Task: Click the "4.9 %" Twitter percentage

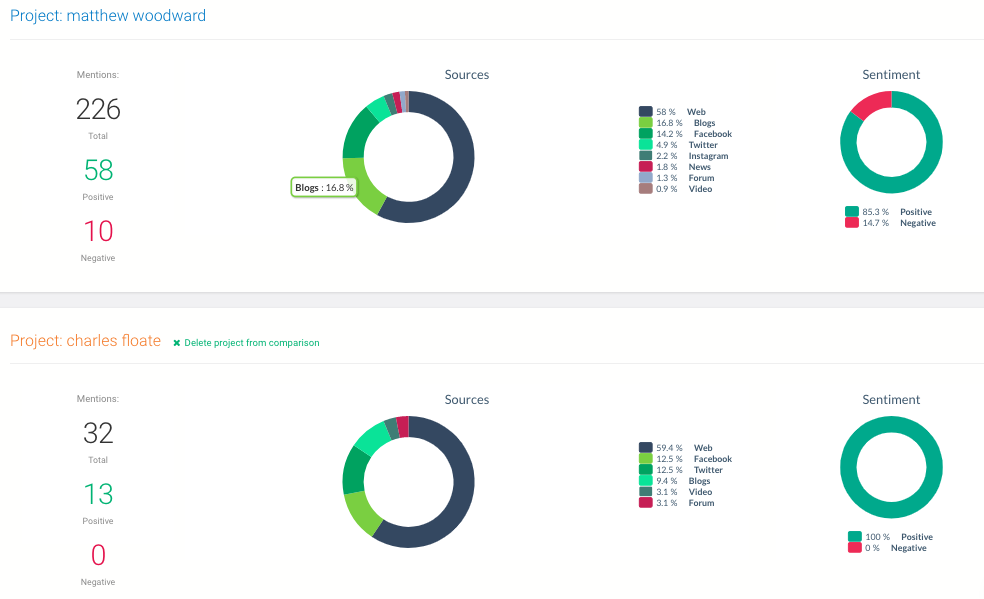Action: point(666,145)
